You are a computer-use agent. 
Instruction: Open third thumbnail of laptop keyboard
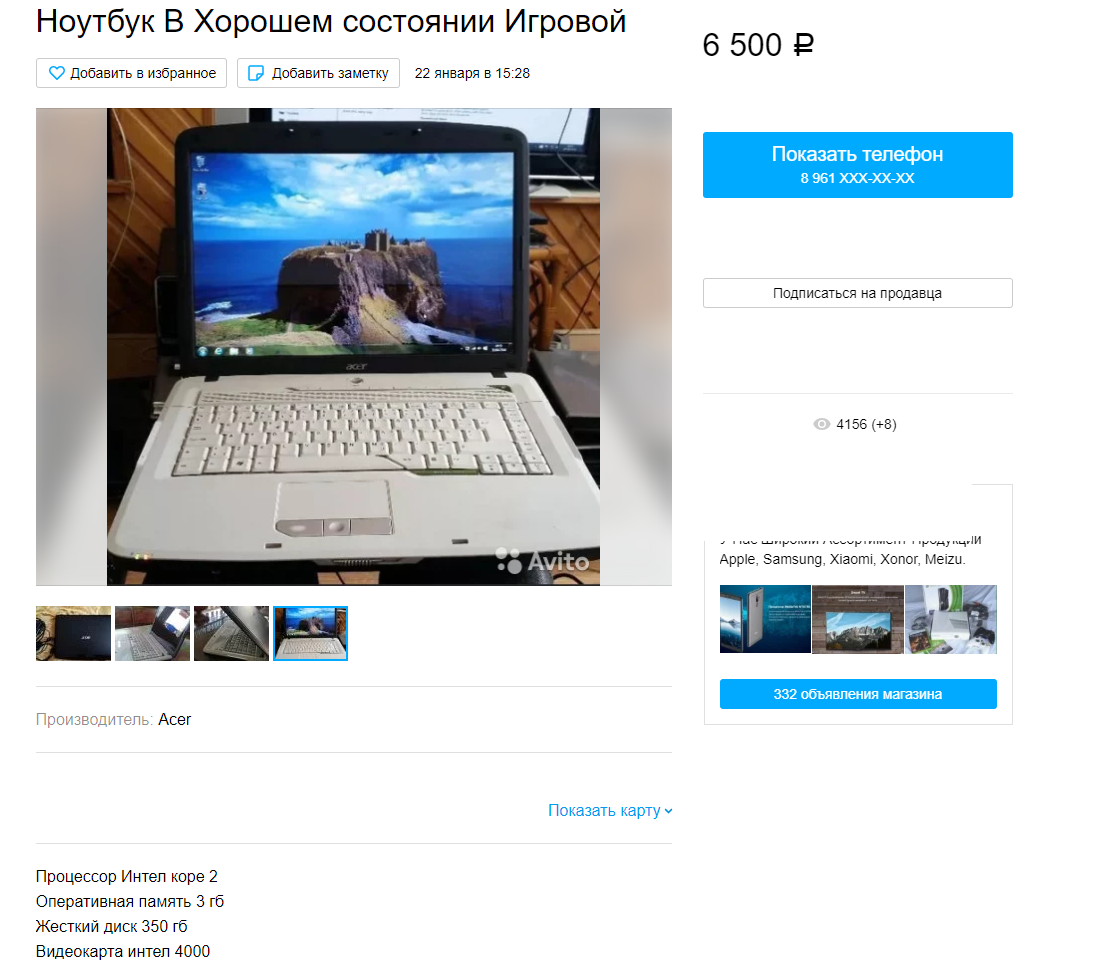[232, 634]
